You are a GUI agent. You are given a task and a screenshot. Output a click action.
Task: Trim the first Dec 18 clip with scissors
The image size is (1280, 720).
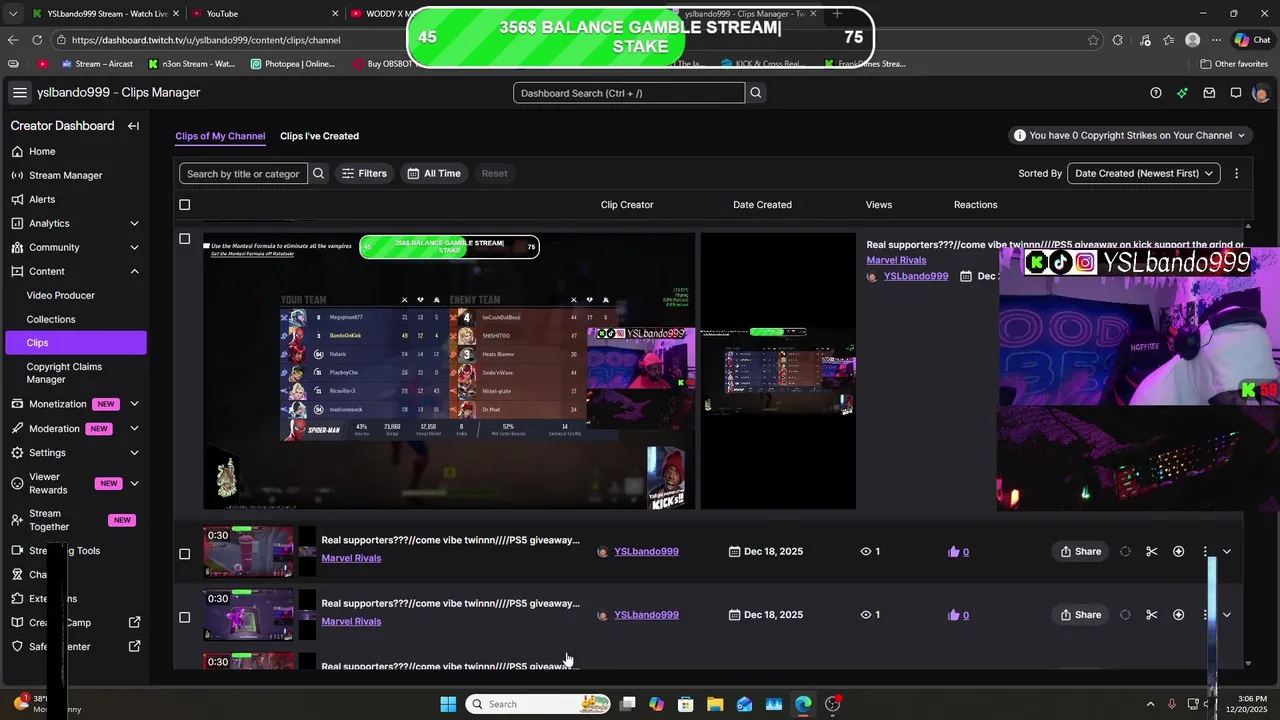[1151, 551]
